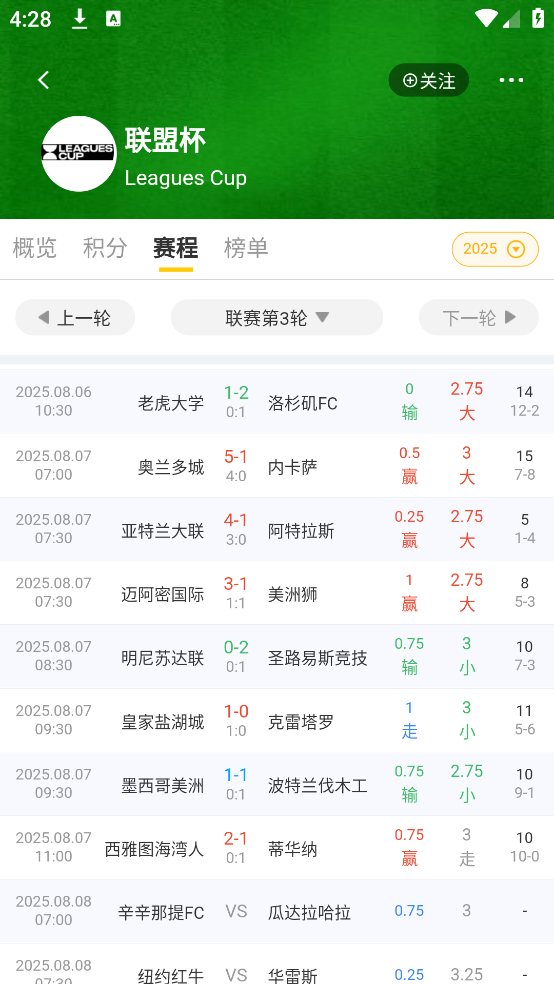Click handicap 0.25 赢 for 亚特兰大联

(x=409, y=528)
